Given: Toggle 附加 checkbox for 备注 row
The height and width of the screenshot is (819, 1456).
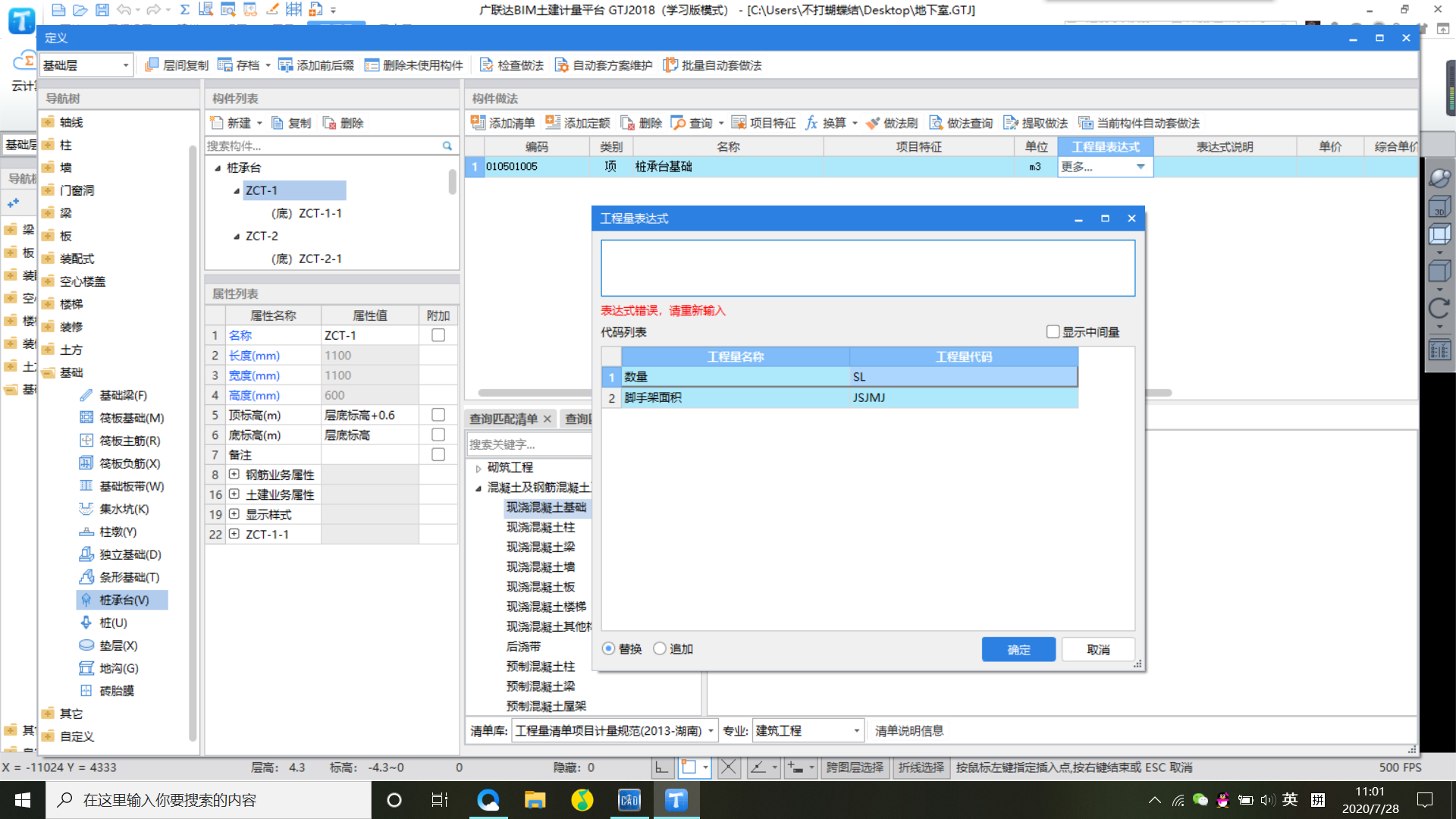Looking at the screenshot, I should click(438, 454).
